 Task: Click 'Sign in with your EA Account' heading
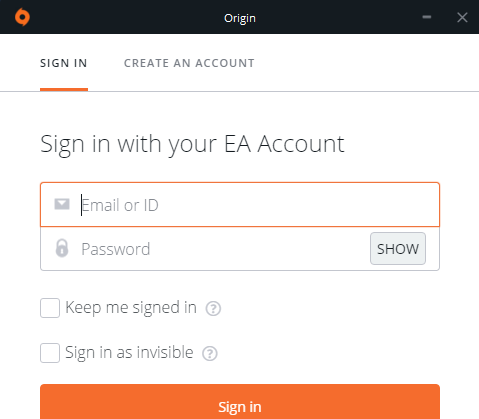(x=192, y=144)
